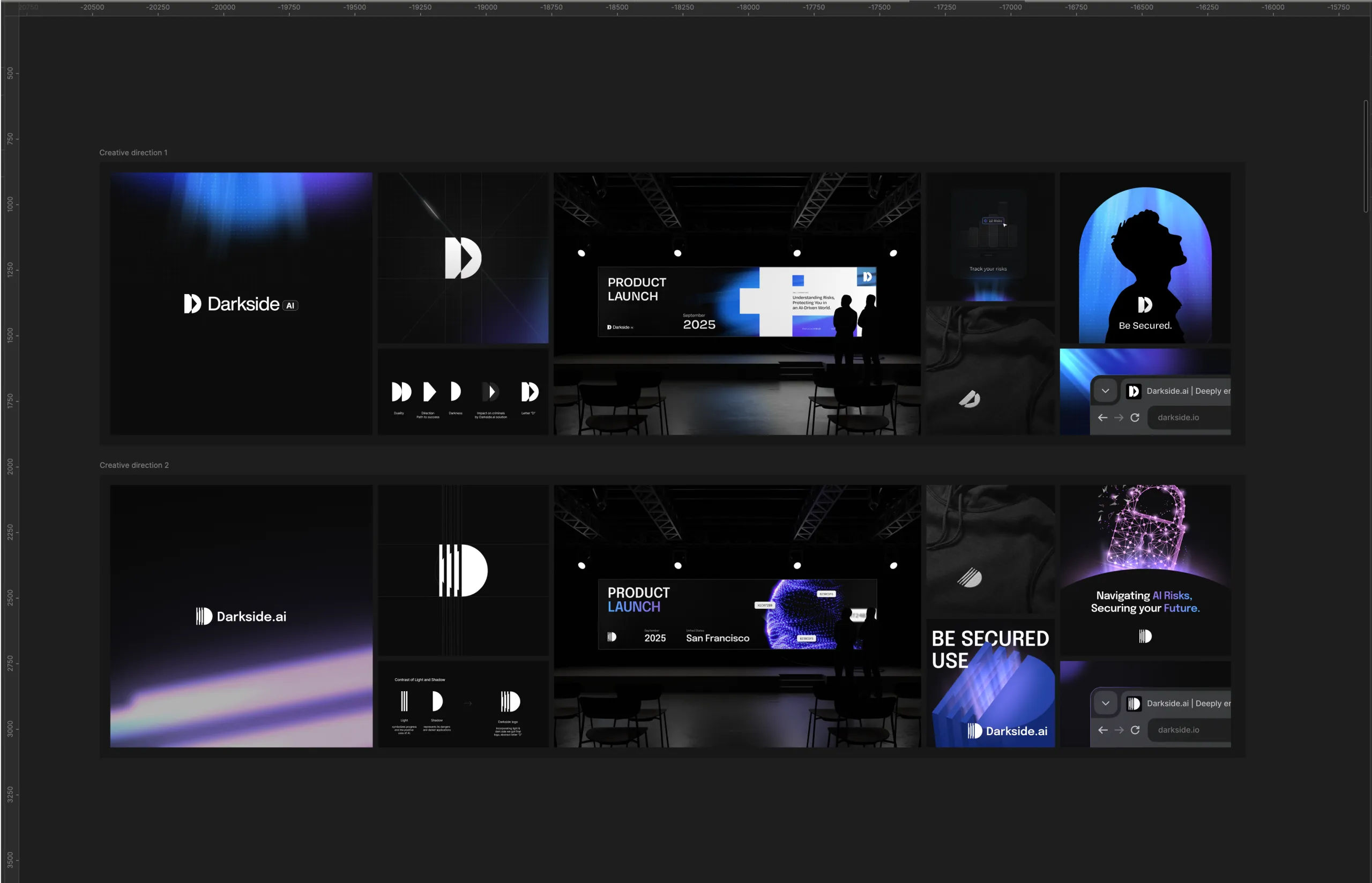This screenshot has height=883, width=1372.
Task: Click the vertical scrollbar thumb on the right edge
Action: [x=1366, y=156]
